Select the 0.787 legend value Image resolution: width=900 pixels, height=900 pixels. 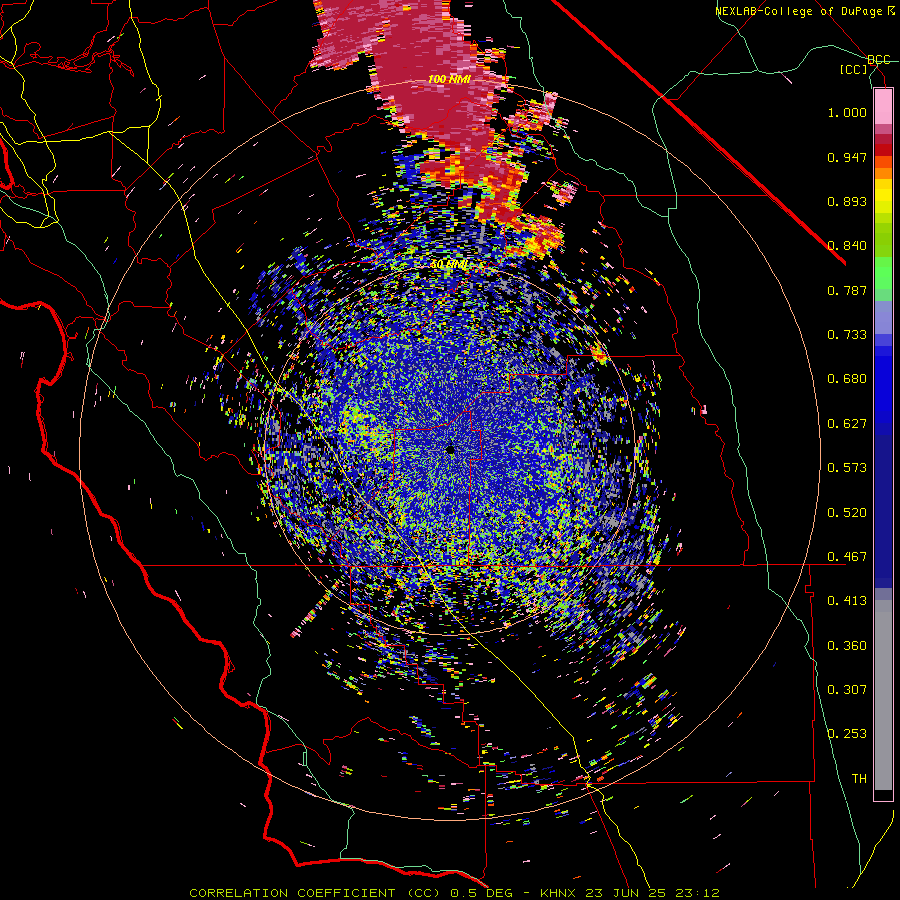[847, 290]
